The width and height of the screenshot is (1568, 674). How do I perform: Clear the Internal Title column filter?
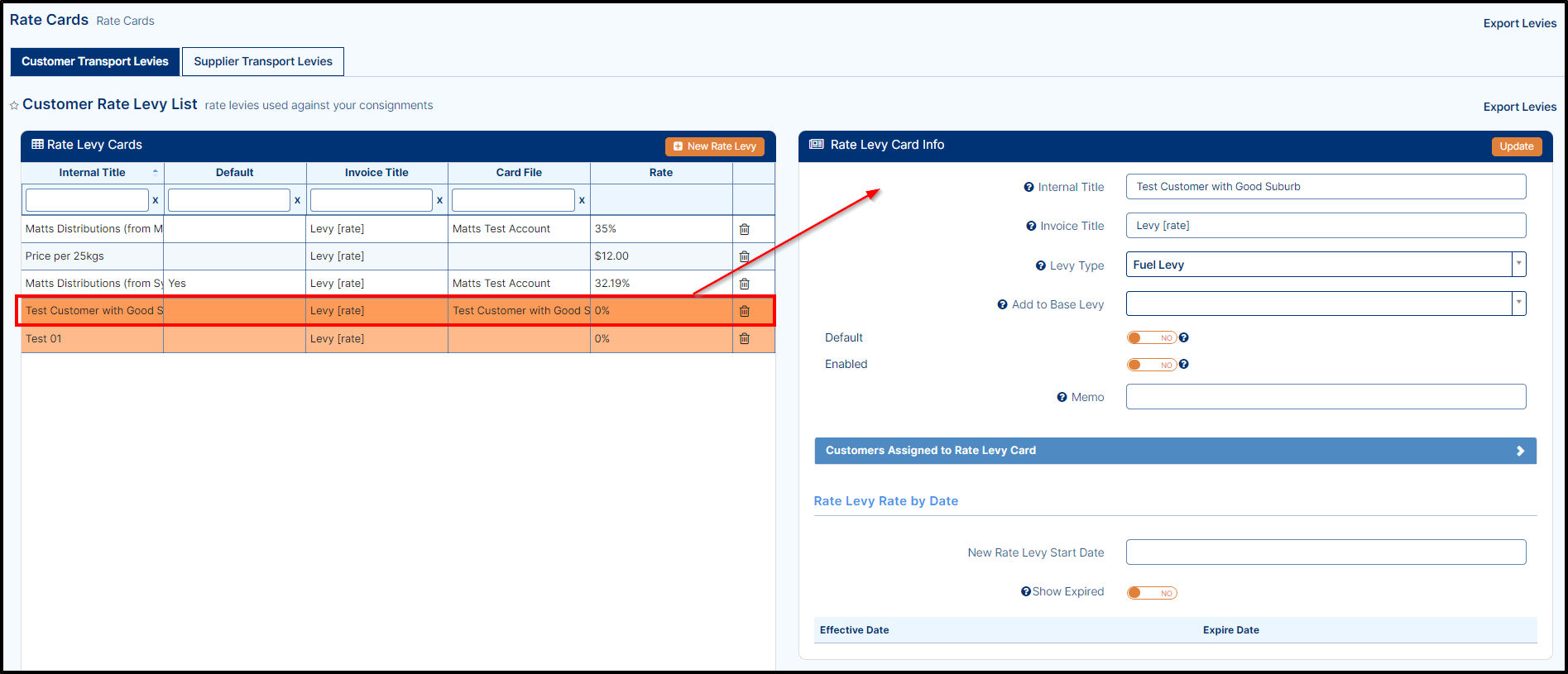click(155, 200)
